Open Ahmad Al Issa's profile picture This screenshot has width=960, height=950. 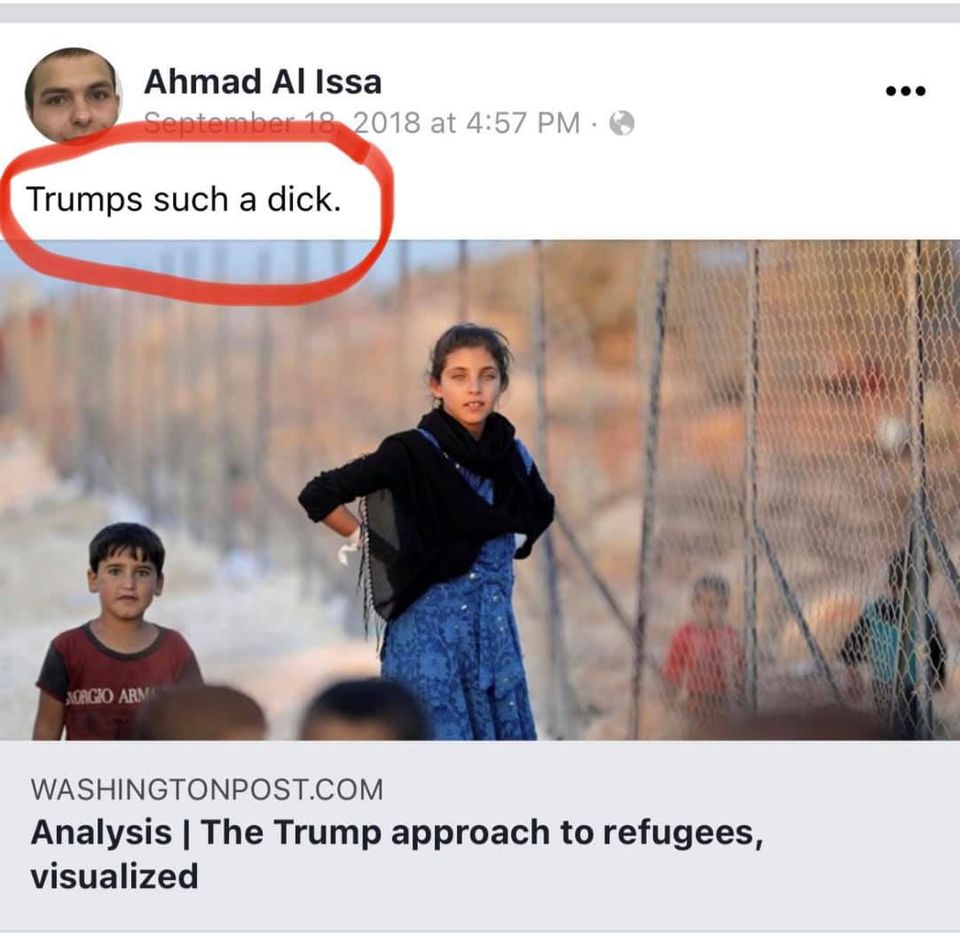pyautogui.click(x=73, y=95)
